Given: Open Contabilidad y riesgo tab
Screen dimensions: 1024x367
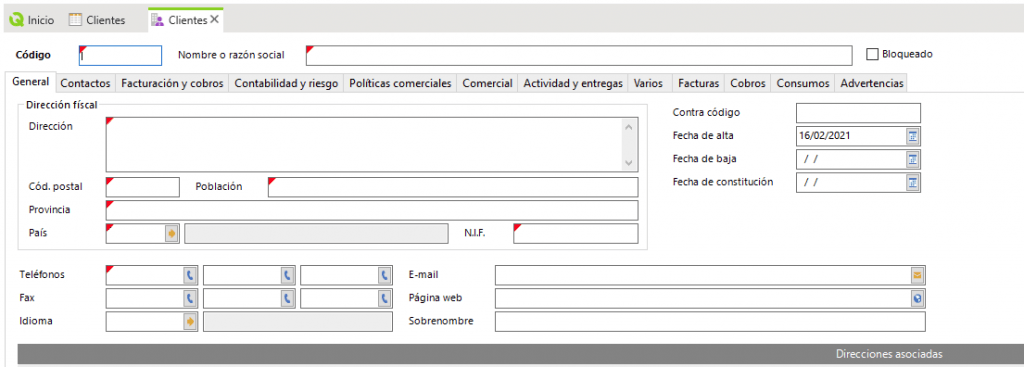Looking at the screenshot, I should (x=286, y=84).
